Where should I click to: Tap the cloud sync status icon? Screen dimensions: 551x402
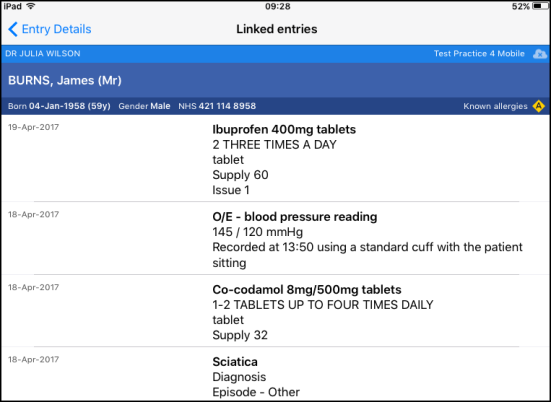click(539, 54)
